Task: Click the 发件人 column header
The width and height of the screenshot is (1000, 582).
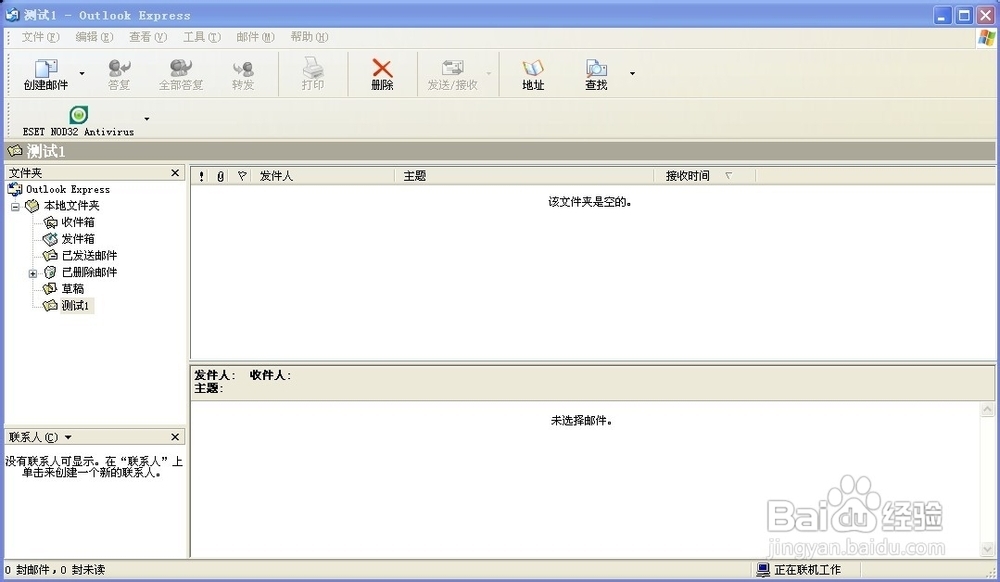Action: (x=275, y=175)
